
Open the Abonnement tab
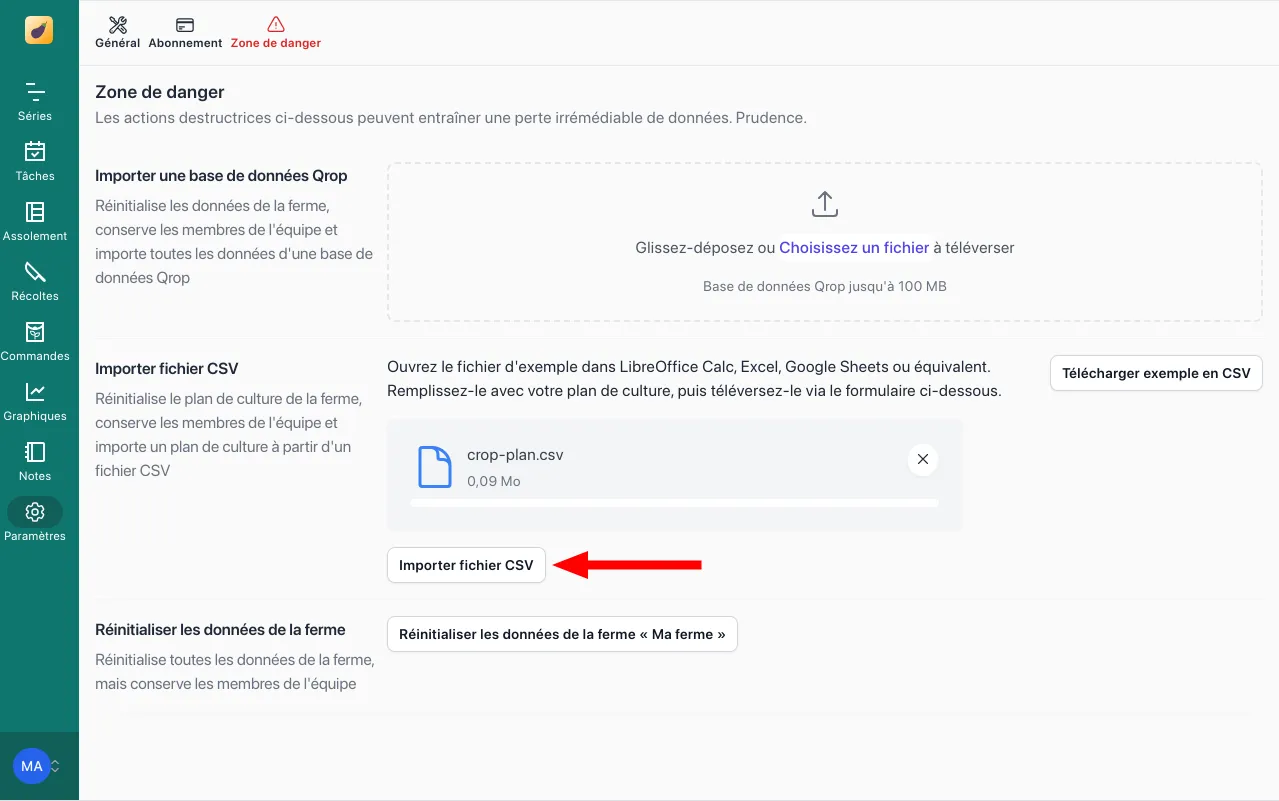coord(185,31)
